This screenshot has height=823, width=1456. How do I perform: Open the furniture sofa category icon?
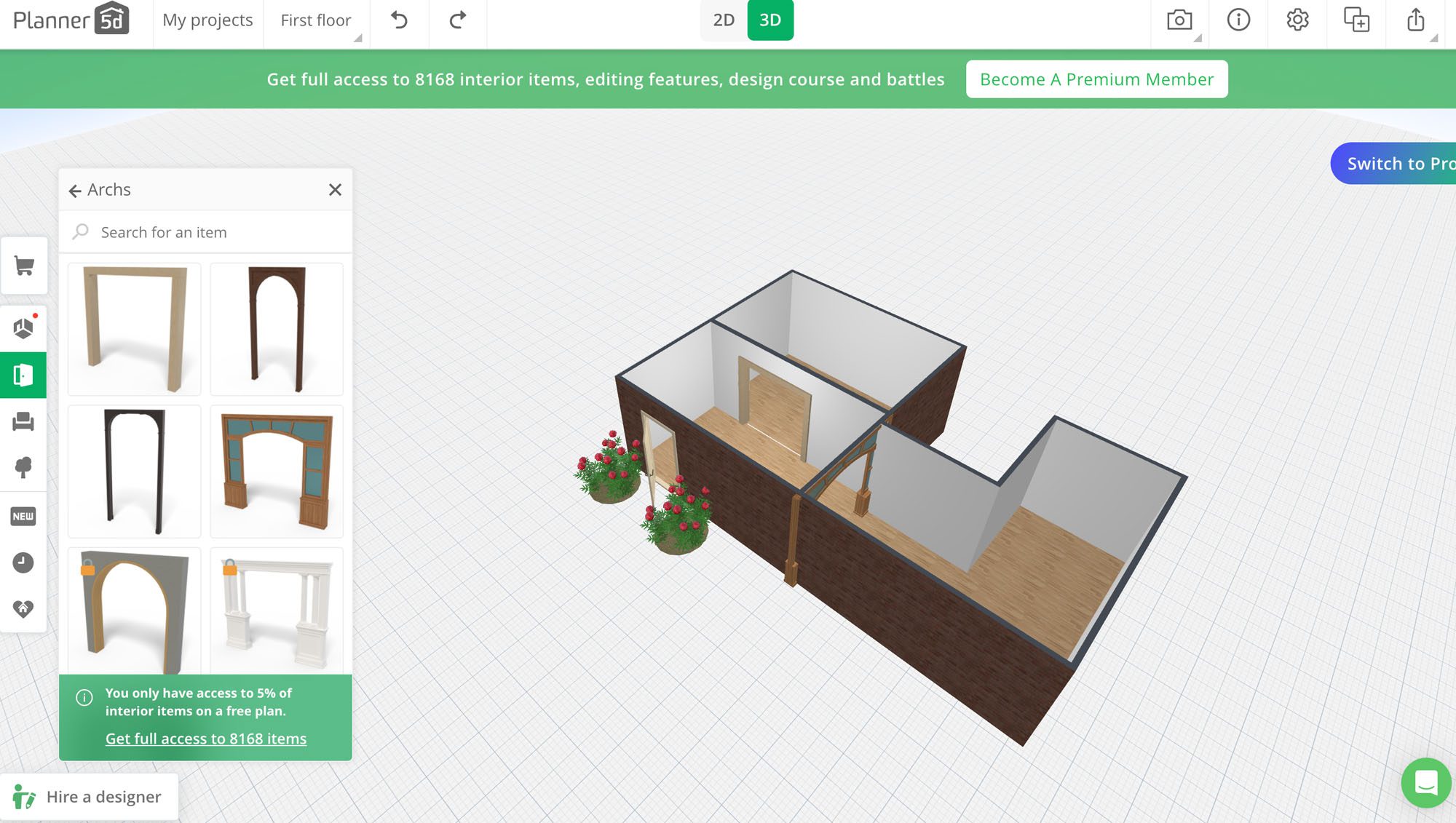click(23, 422)
